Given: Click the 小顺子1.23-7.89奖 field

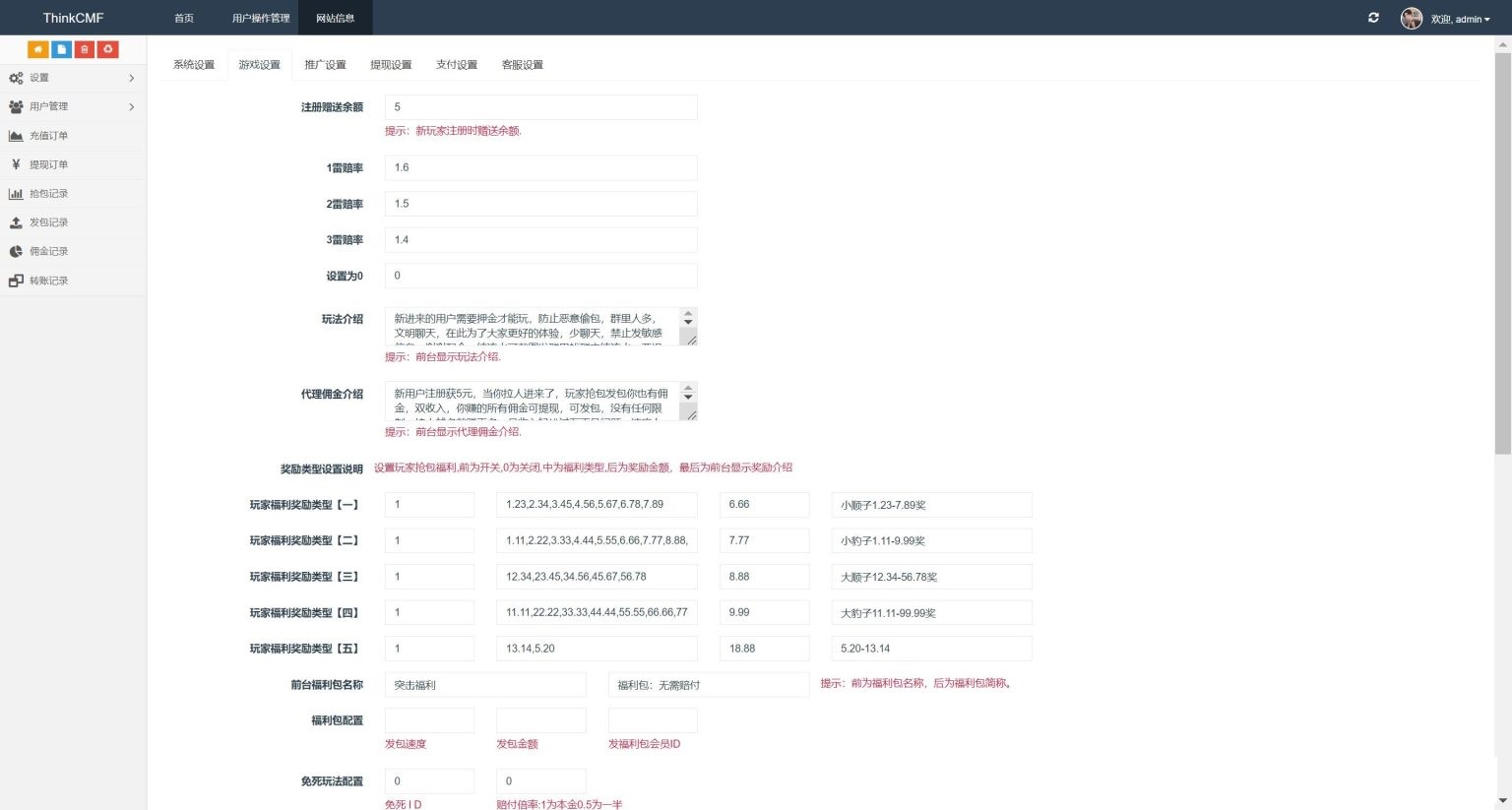Looking at the screenshot, I should pyautogui.click(x=931, y=505).
